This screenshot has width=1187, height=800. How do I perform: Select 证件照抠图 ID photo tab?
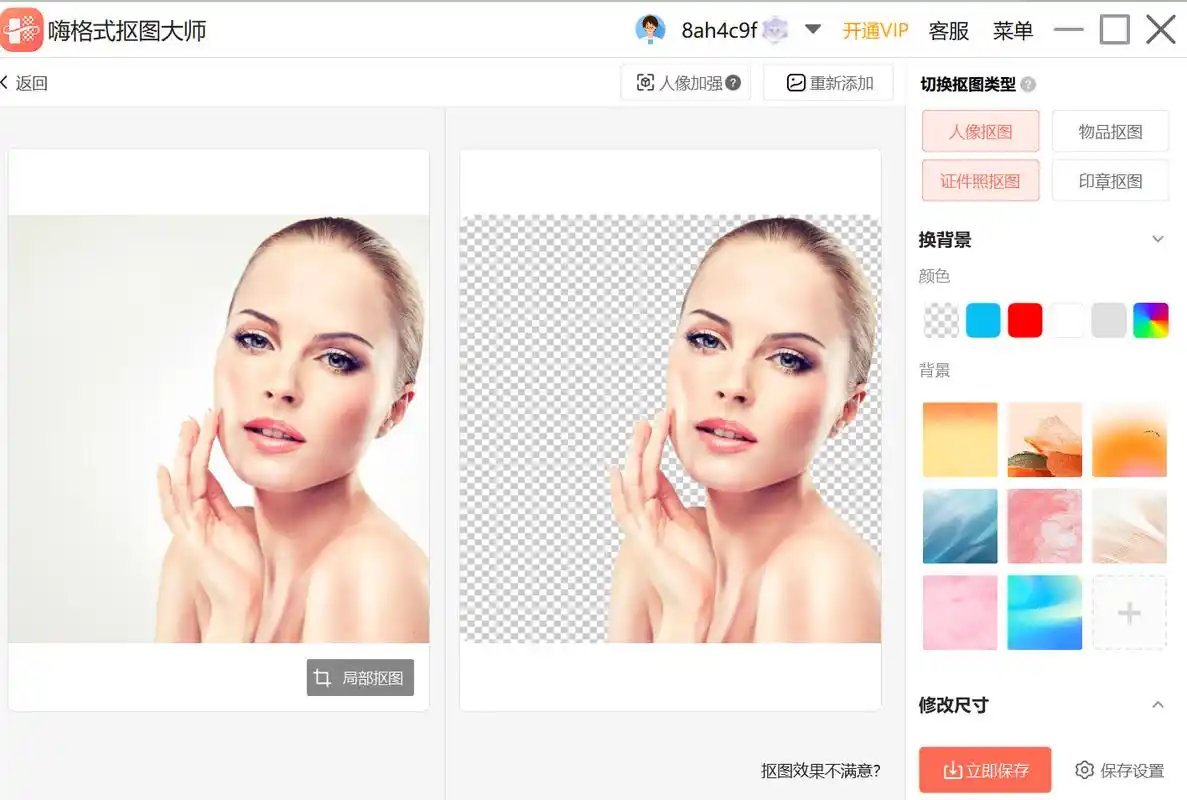pos(979,180)
